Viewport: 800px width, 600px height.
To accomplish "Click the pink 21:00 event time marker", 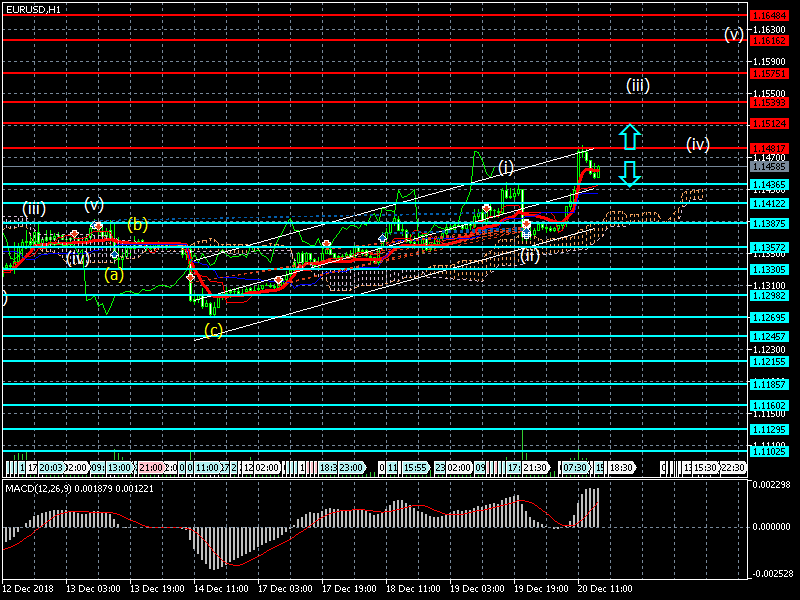I will click(151, 467).
